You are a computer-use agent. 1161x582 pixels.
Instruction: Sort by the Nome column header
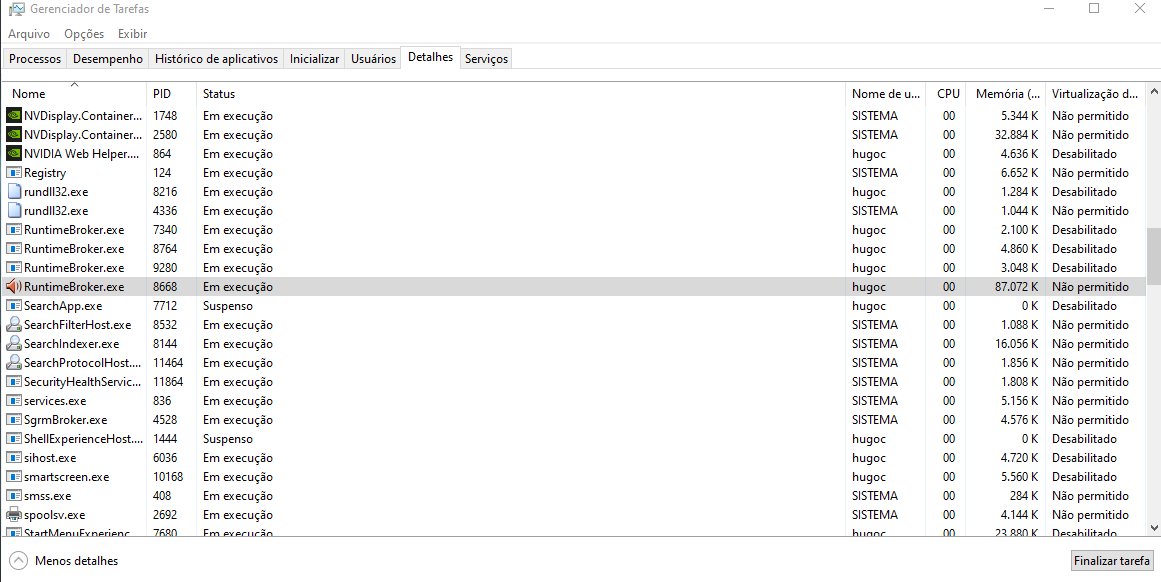click(x=74, y=93)
